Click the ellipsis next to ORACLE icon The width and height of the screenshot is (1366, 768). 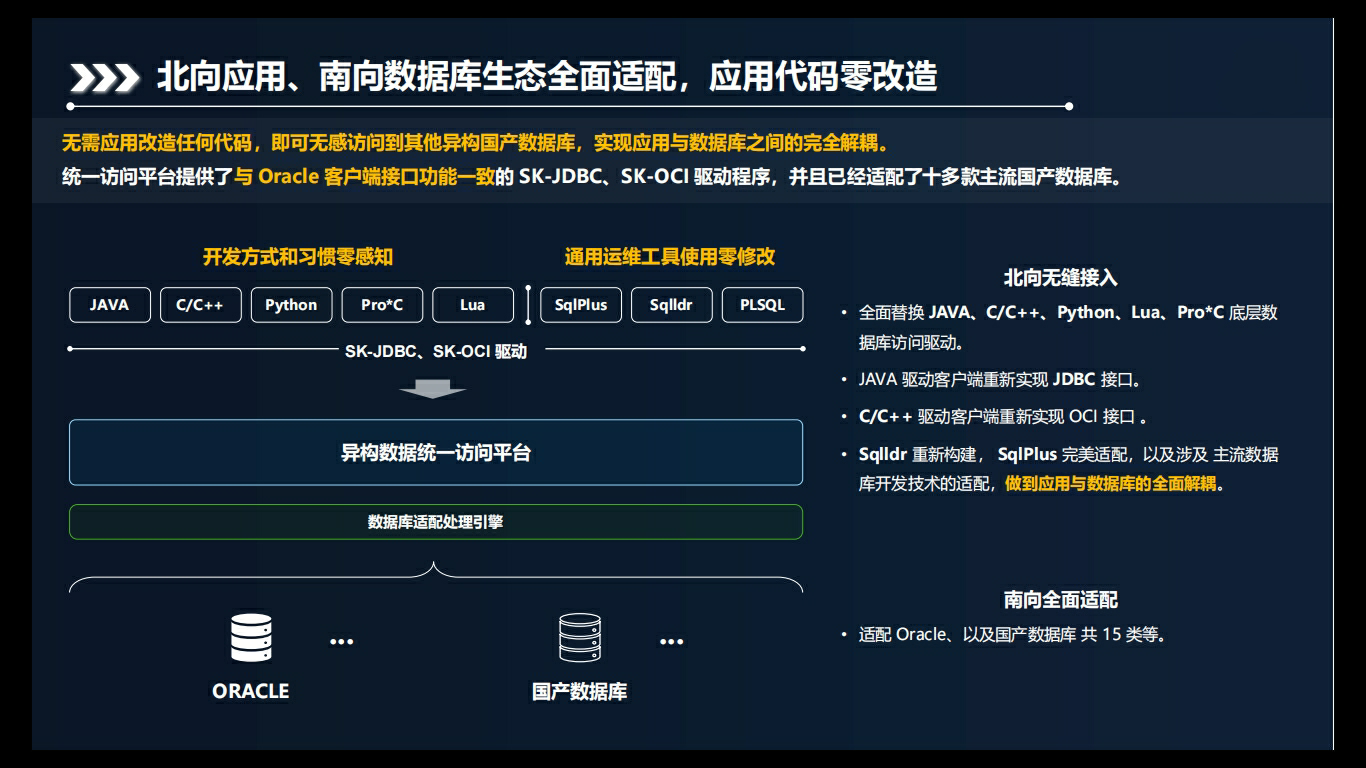pos(342,641)
